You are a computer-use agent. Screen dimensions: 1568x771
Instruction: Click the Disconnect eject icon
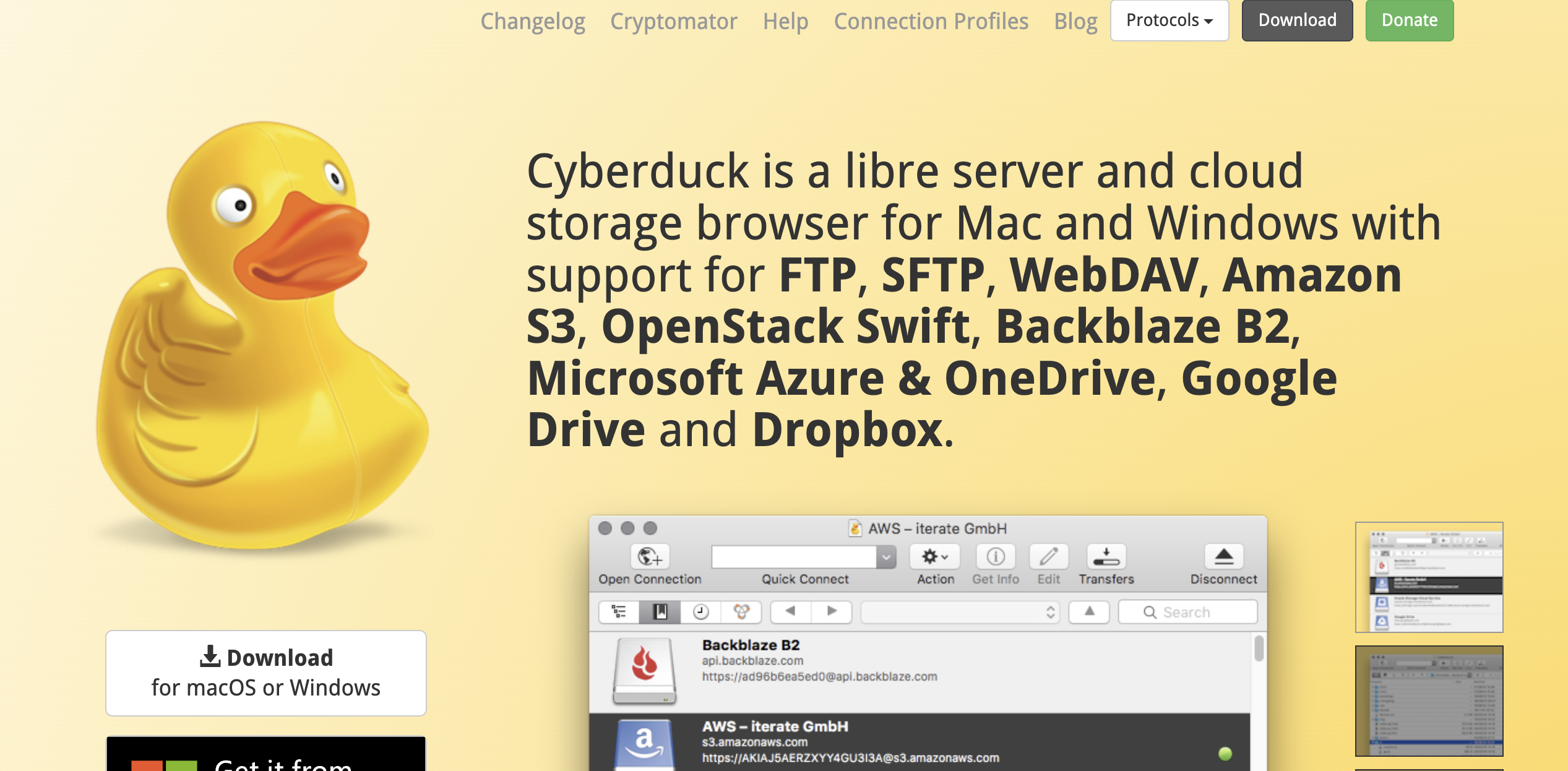click(1224, 557)
